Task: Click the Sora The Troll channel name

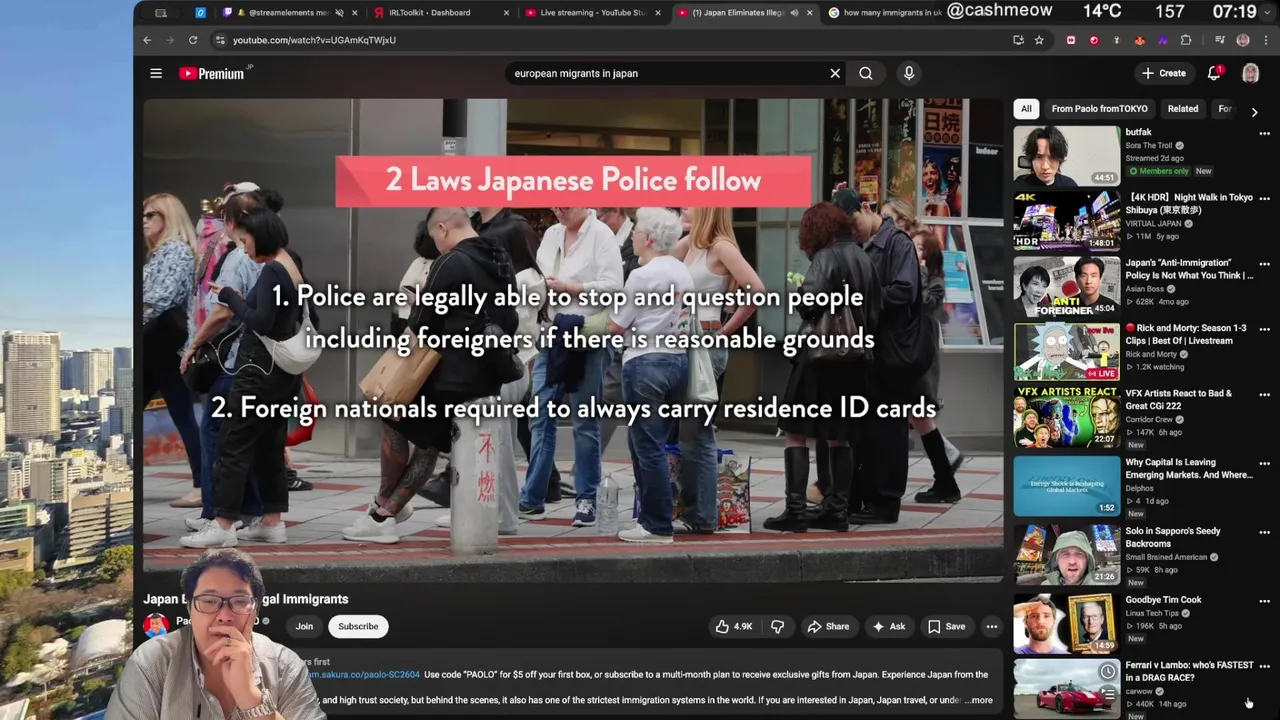Action: click(x=1149, y=146)
